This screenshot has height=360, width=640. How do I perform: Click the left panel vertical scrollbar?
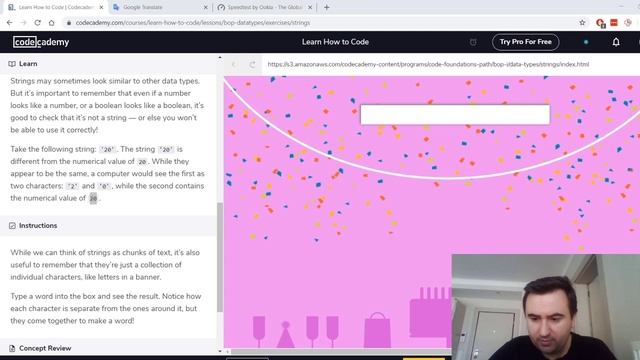220,257
